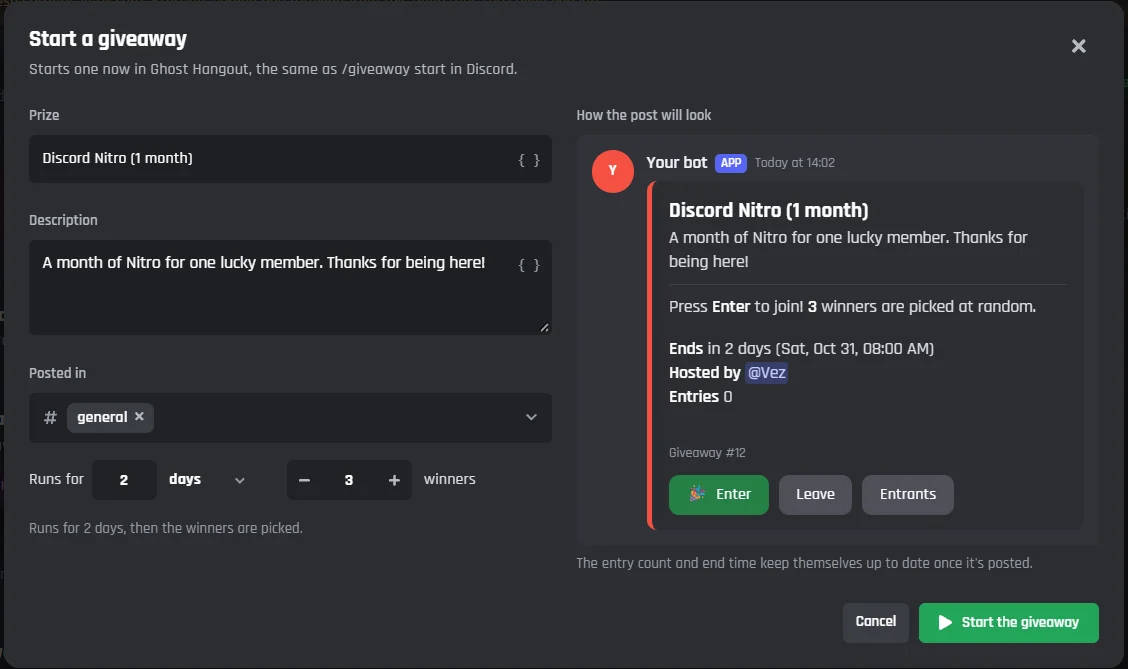Click the Your bot name
This screenshot has height=669, width=1128.
(x=676, y=163)
